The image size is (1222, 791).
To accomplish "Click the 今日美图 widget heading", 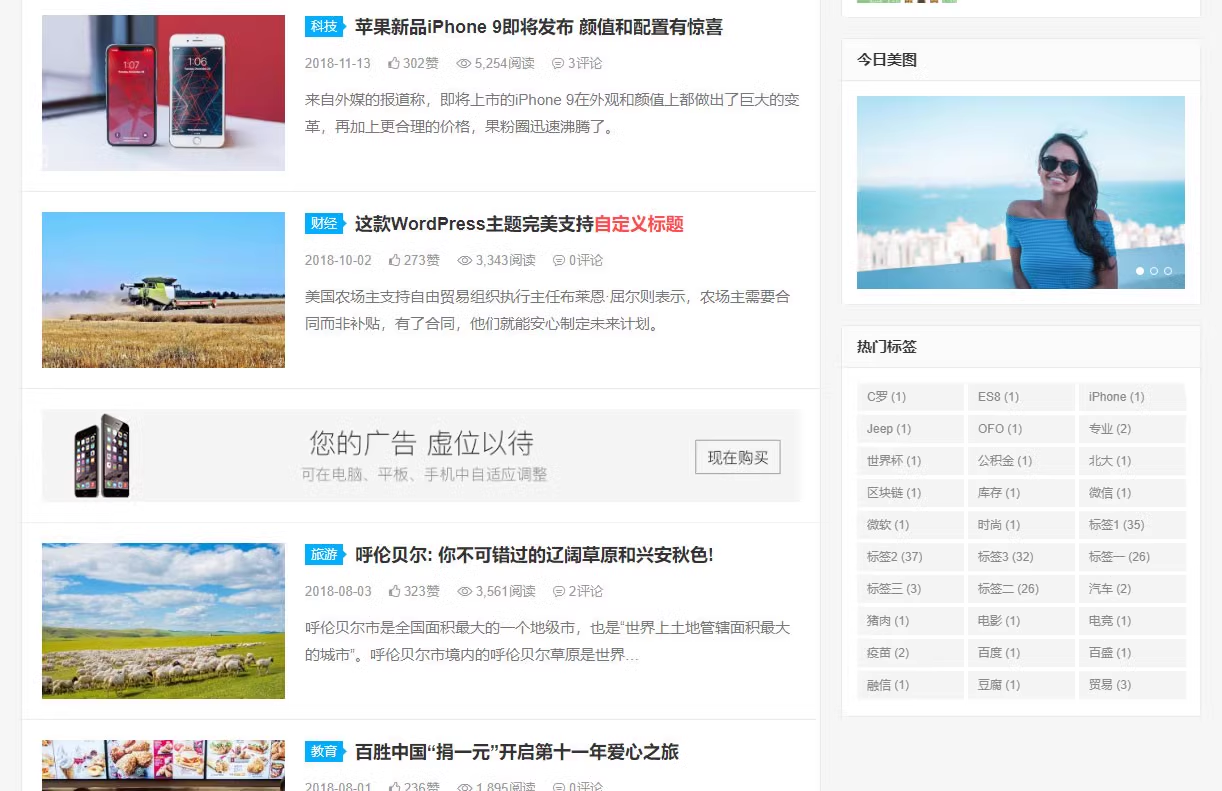I will tap(887, 60).
